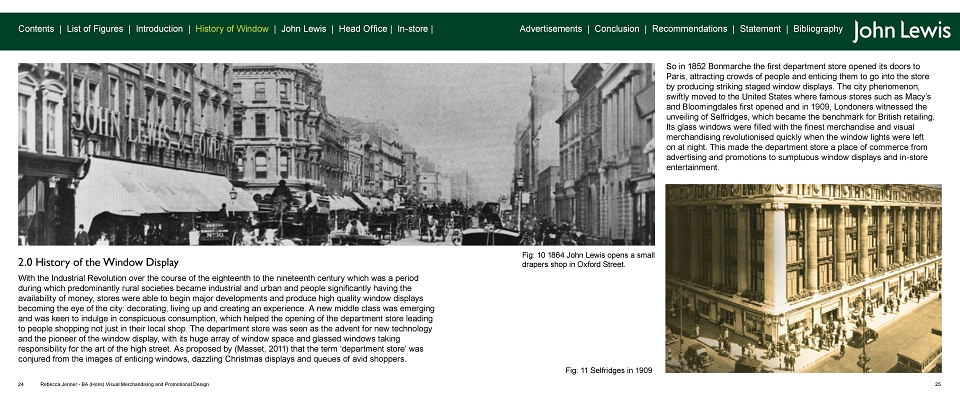
Task: Go to Advertisements section
Action: point(550,29)
